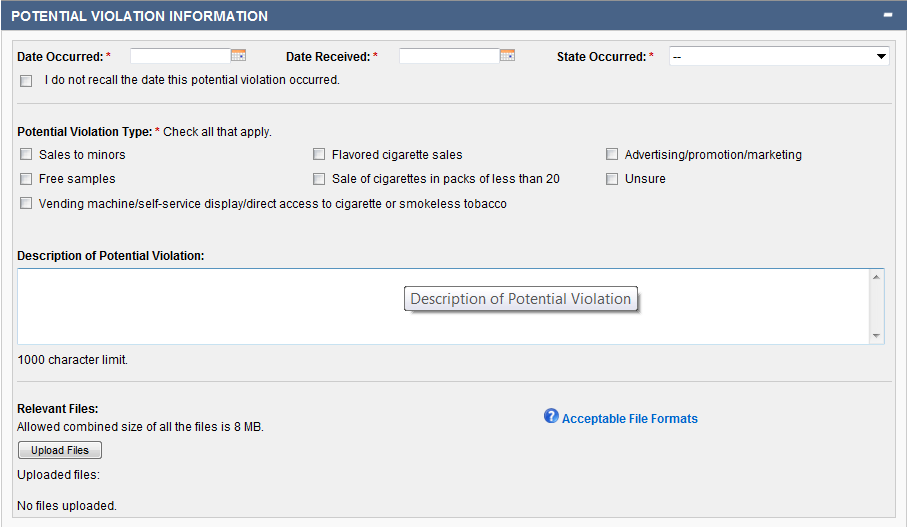
Task: Click the Upload Files button
Action: click(60, 450)
